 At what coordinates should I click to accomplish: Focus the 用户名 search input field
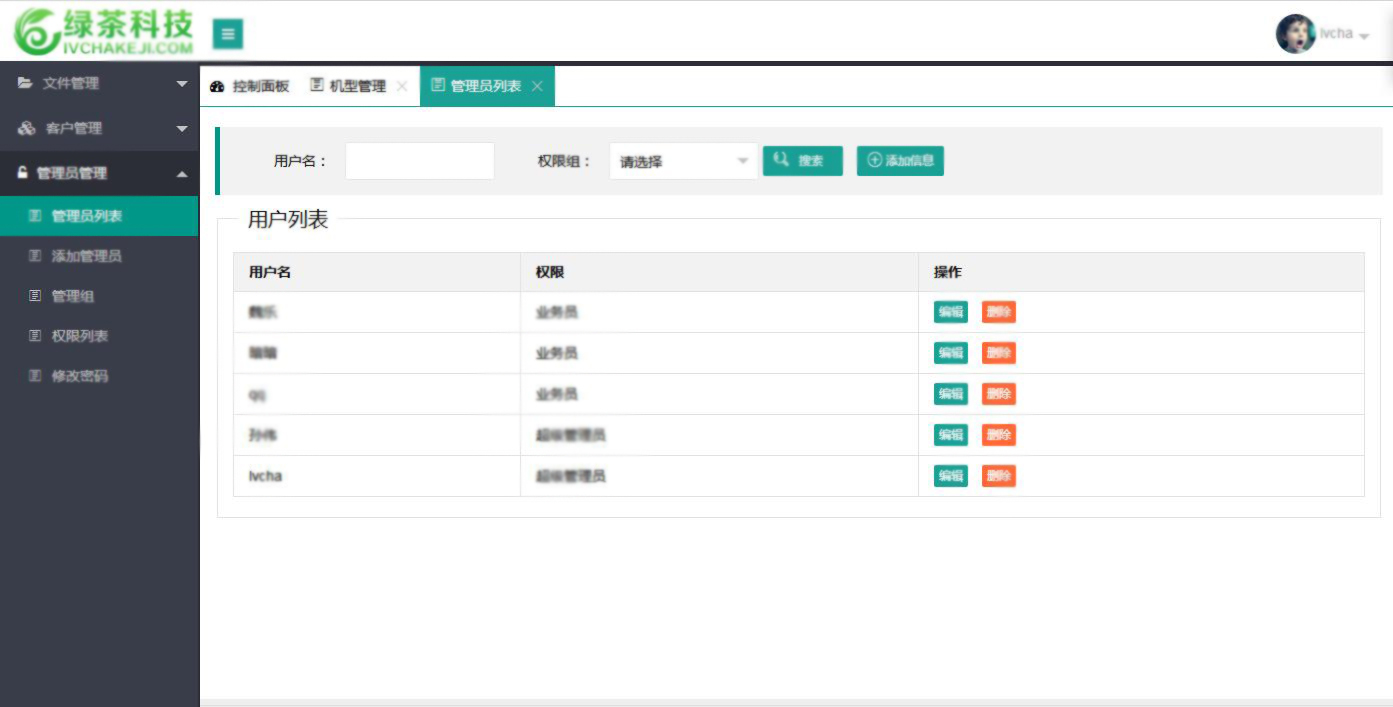pyautogui.click(x=420, y=161)
